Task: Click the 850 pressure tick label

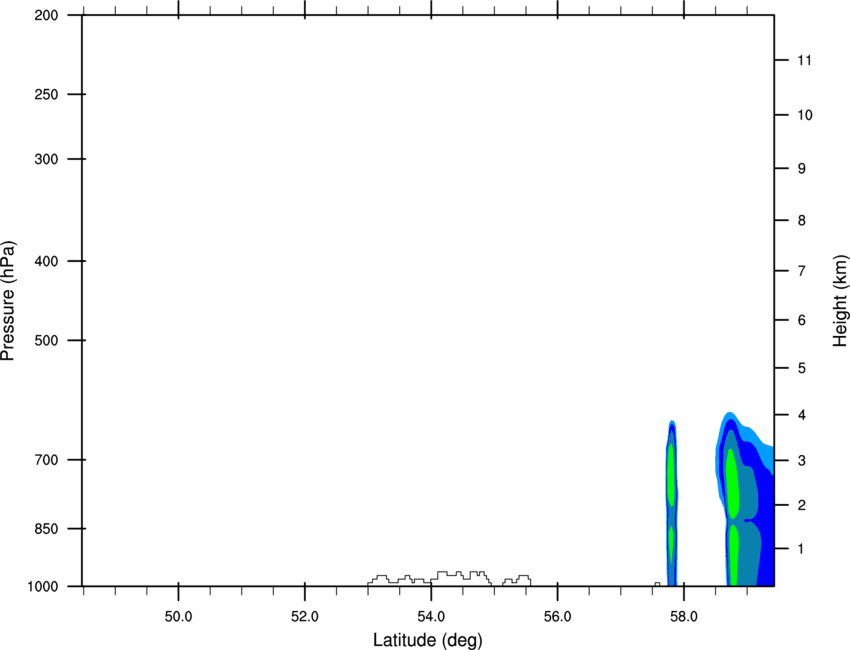Action: click(46, 528)
